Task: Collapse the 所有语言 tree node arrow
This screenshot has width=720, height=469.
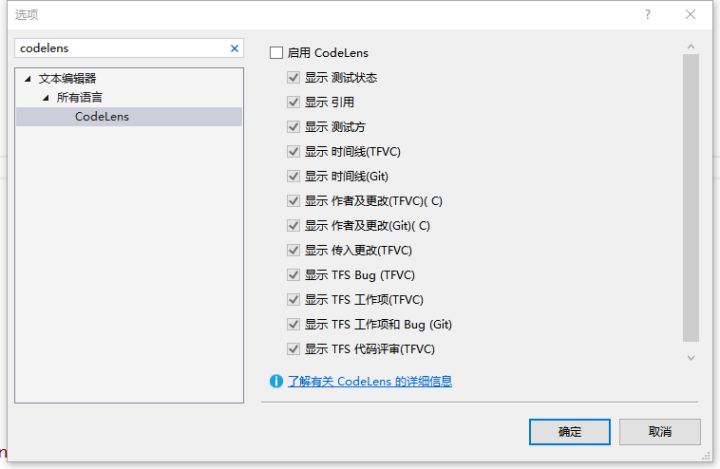Action: (46, 97)
